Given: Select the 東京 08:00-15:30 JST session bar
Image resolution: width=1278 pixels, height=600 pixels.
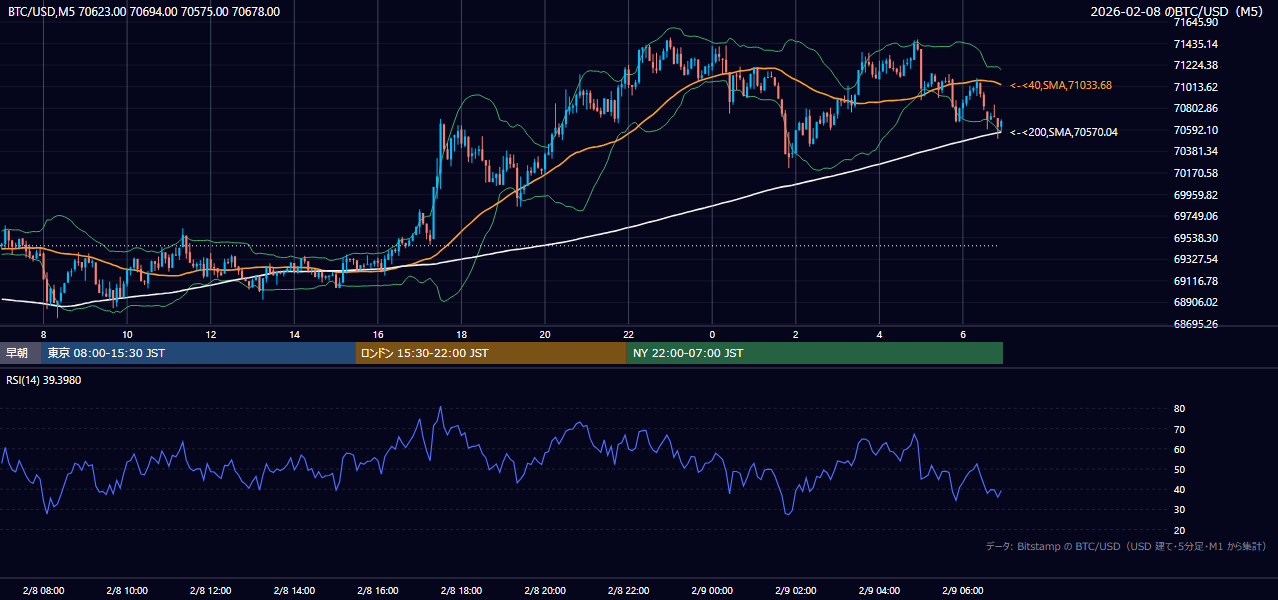Looking at the screenshot, I should [198, 353].
